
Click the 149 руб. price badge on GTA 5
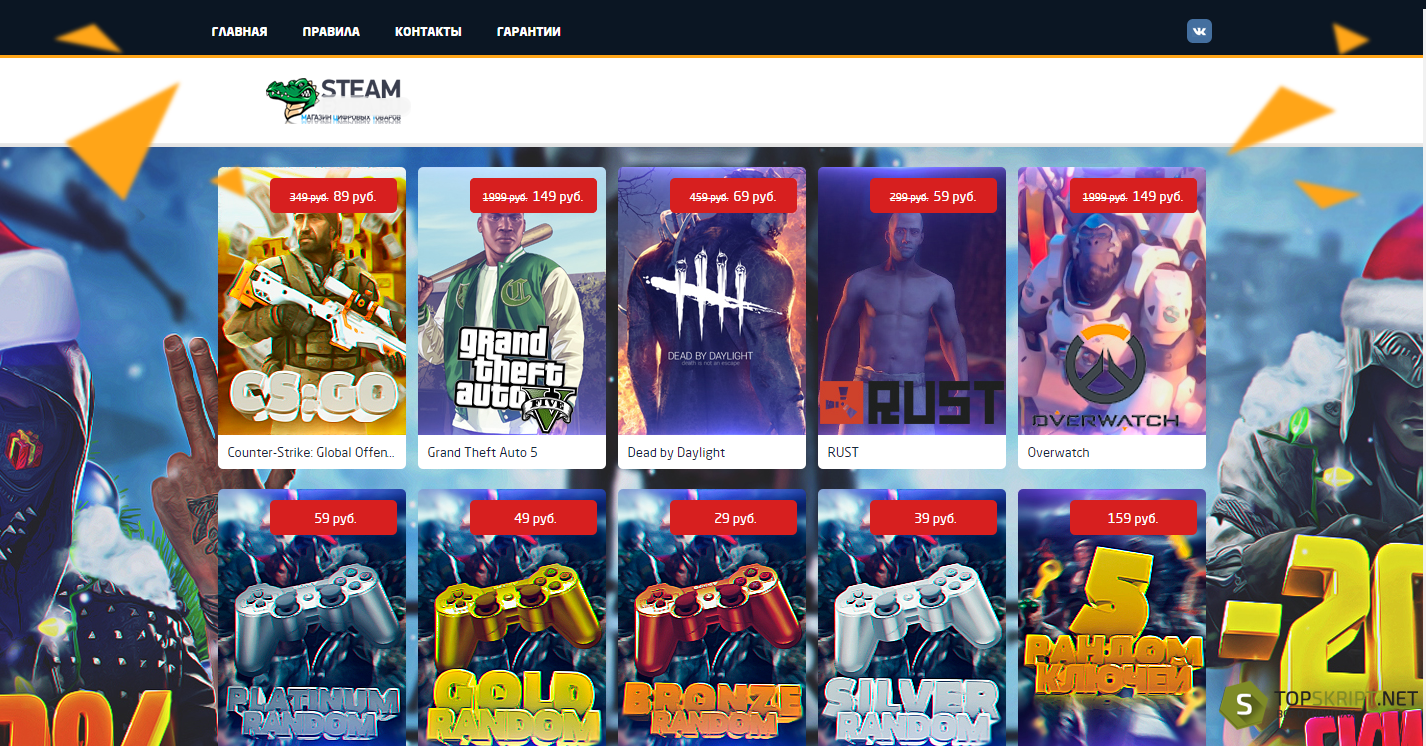click(533, 196)
